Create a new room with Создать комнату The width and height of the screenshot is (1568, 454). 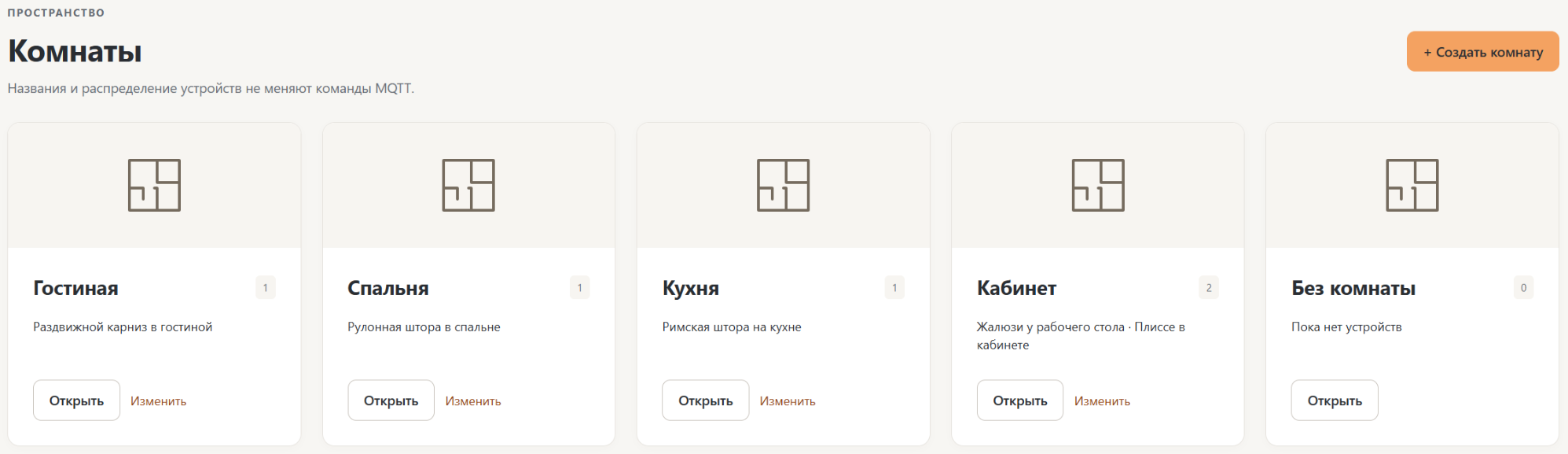(x=1482, y=52)
